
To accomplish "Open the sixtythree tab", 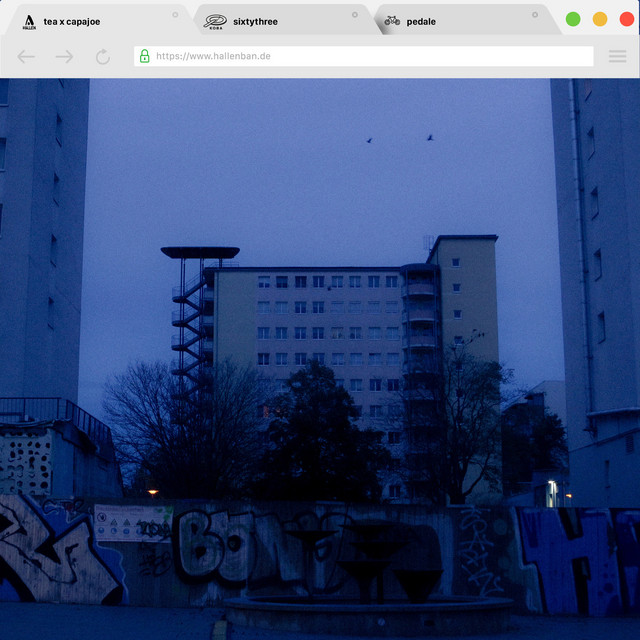I will (286, 21).
